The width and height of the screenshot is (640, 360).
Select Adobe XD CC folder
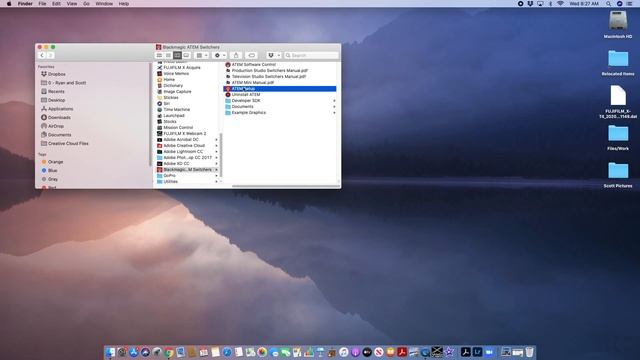point(173,164)
